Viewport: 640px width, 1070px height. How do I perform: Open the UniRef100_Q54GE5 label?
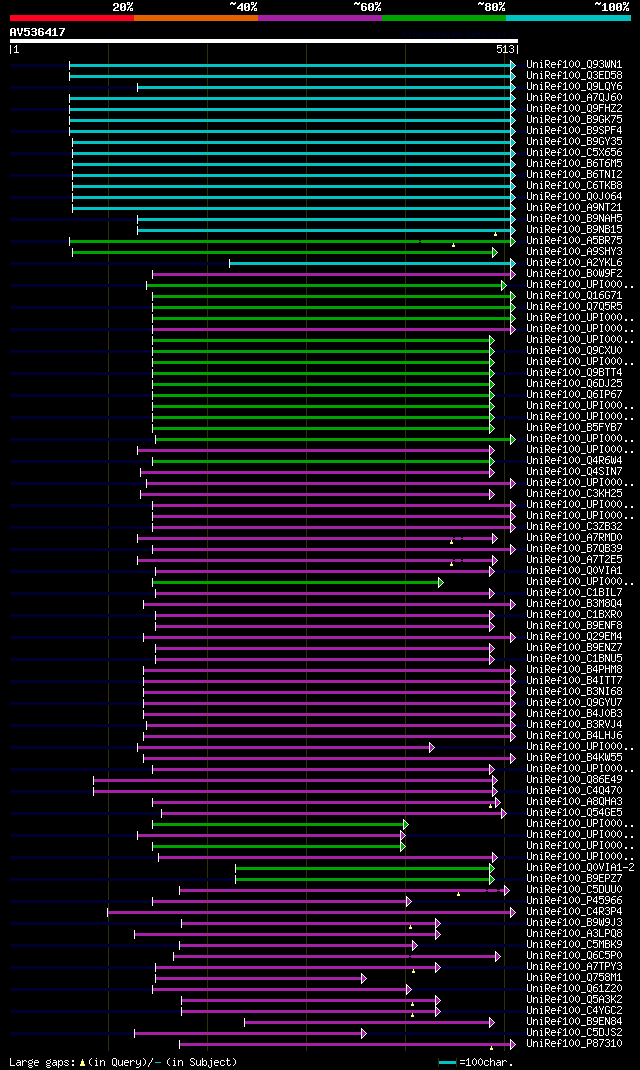coord(574,813)
